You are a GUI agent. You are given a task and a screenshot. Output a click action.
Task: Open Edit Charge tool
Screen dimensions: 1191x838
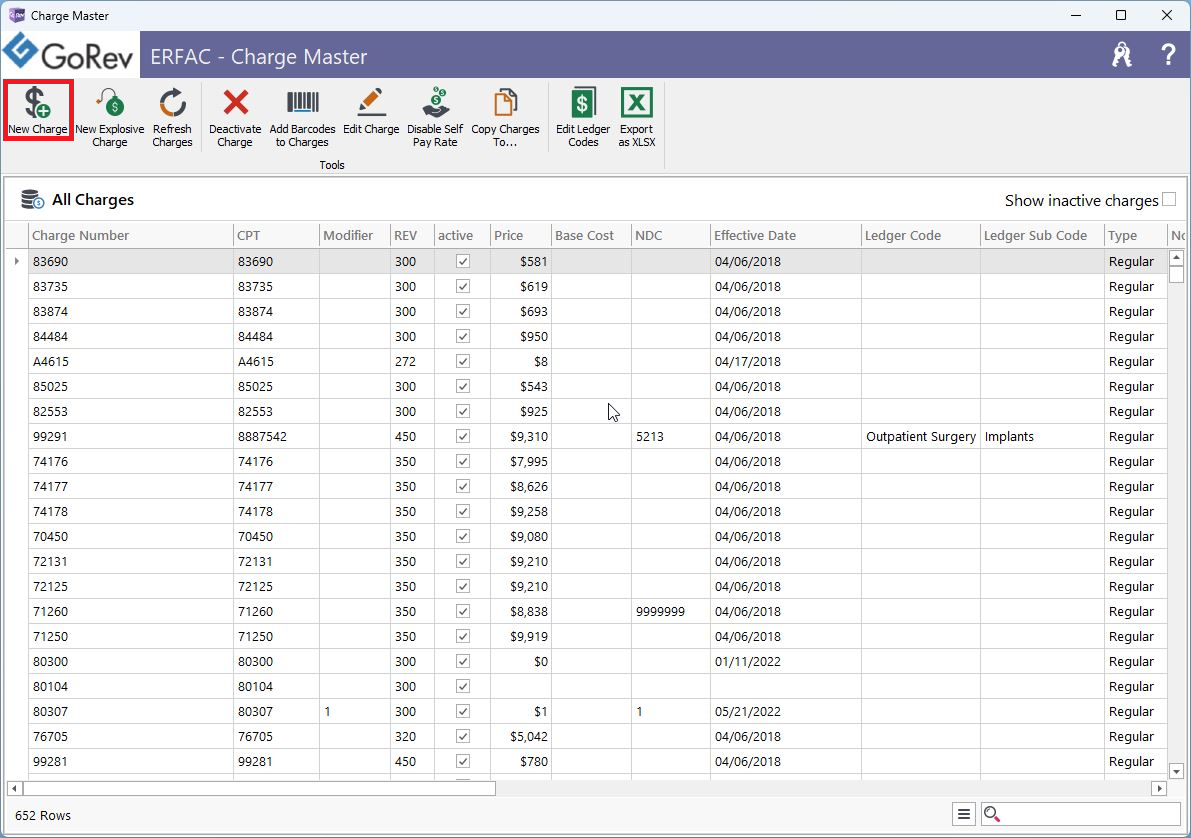[x=371, y=111]
